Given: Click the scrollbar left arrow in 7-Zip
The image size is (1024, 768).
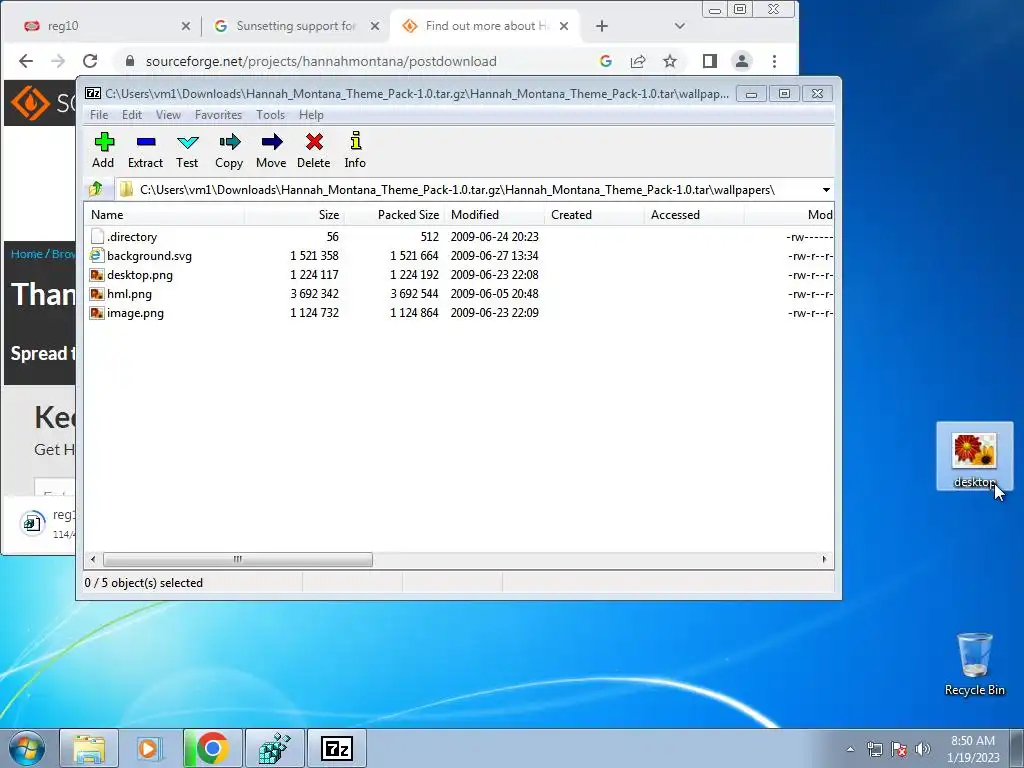Looking at the screenshot, I should (93, 560).
